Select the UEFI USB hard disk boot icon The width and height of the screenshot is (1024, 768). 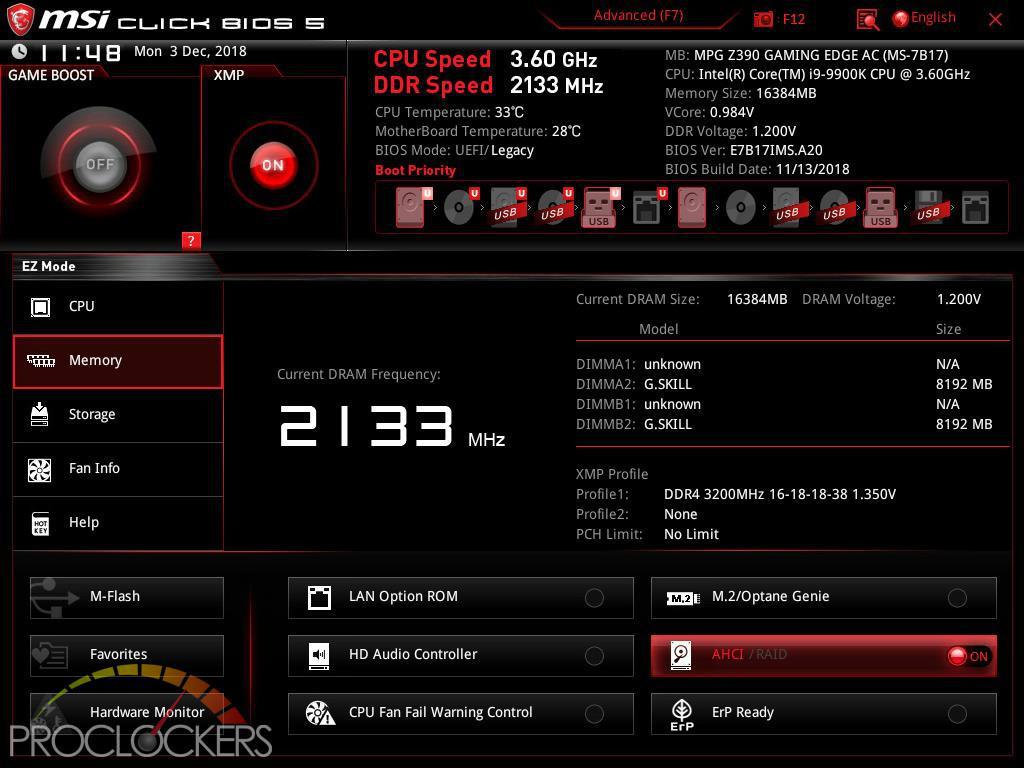tap(507, 207)
